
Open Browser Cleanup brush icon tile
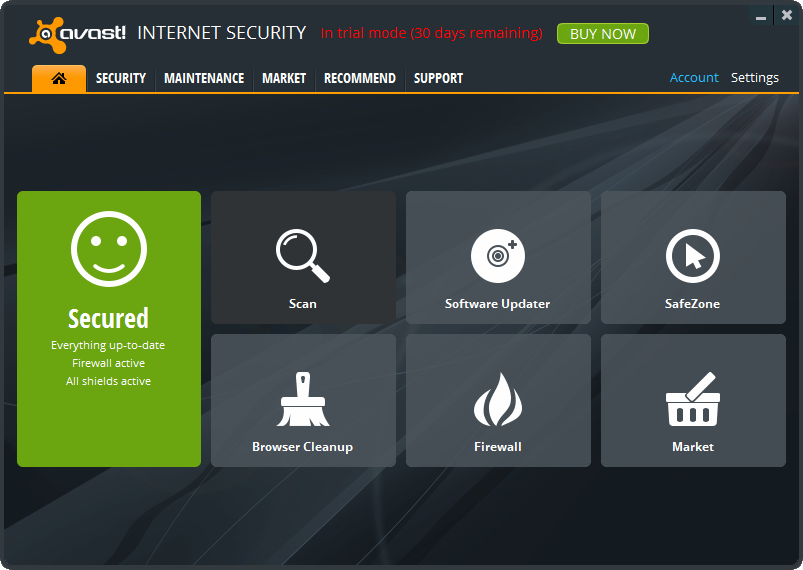(x=303, y=400)
